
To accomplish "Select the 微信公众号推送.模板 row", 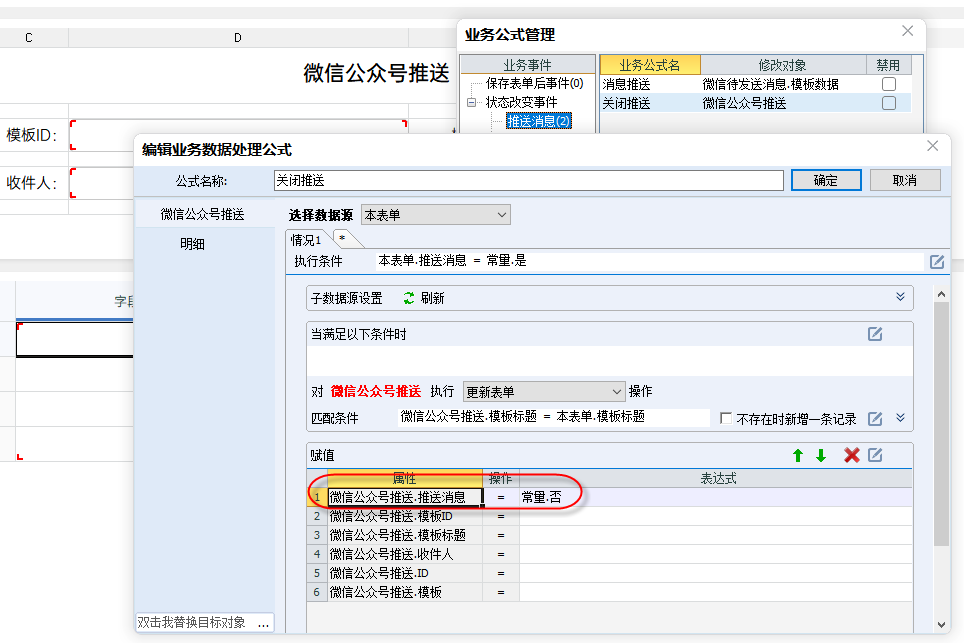I will click(x=609, y=593).
